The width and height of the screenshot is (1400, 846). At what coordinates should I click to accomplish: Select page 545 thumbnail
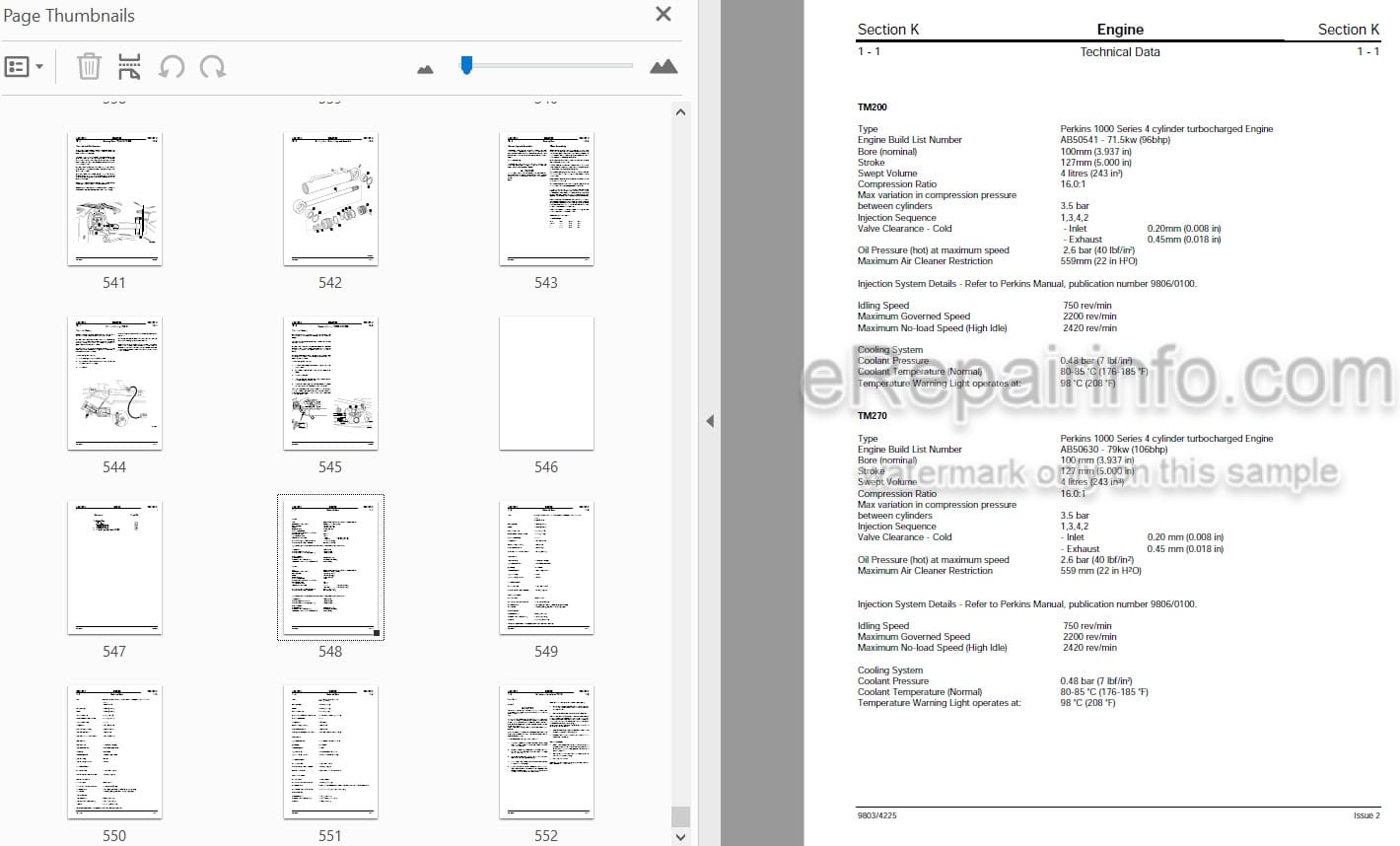330,384
